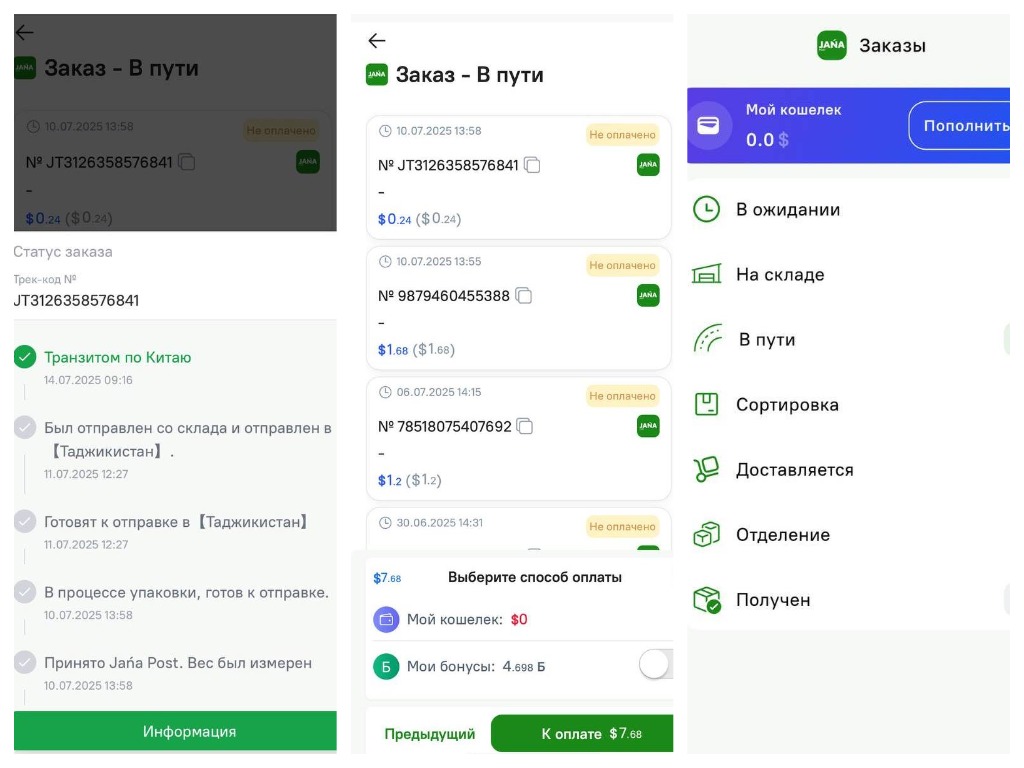Open the 'Получен' orders section
This screenshot has width=1024, height=768.
772,600
